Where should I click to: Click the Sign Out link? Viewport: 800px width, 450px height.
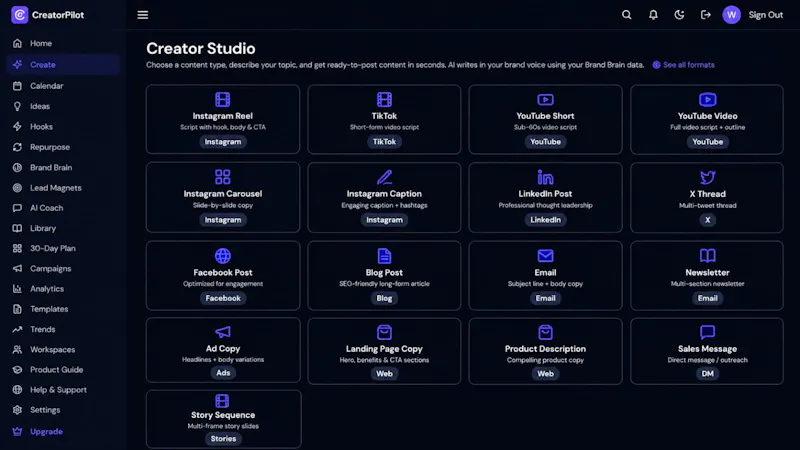click(765, 15)
